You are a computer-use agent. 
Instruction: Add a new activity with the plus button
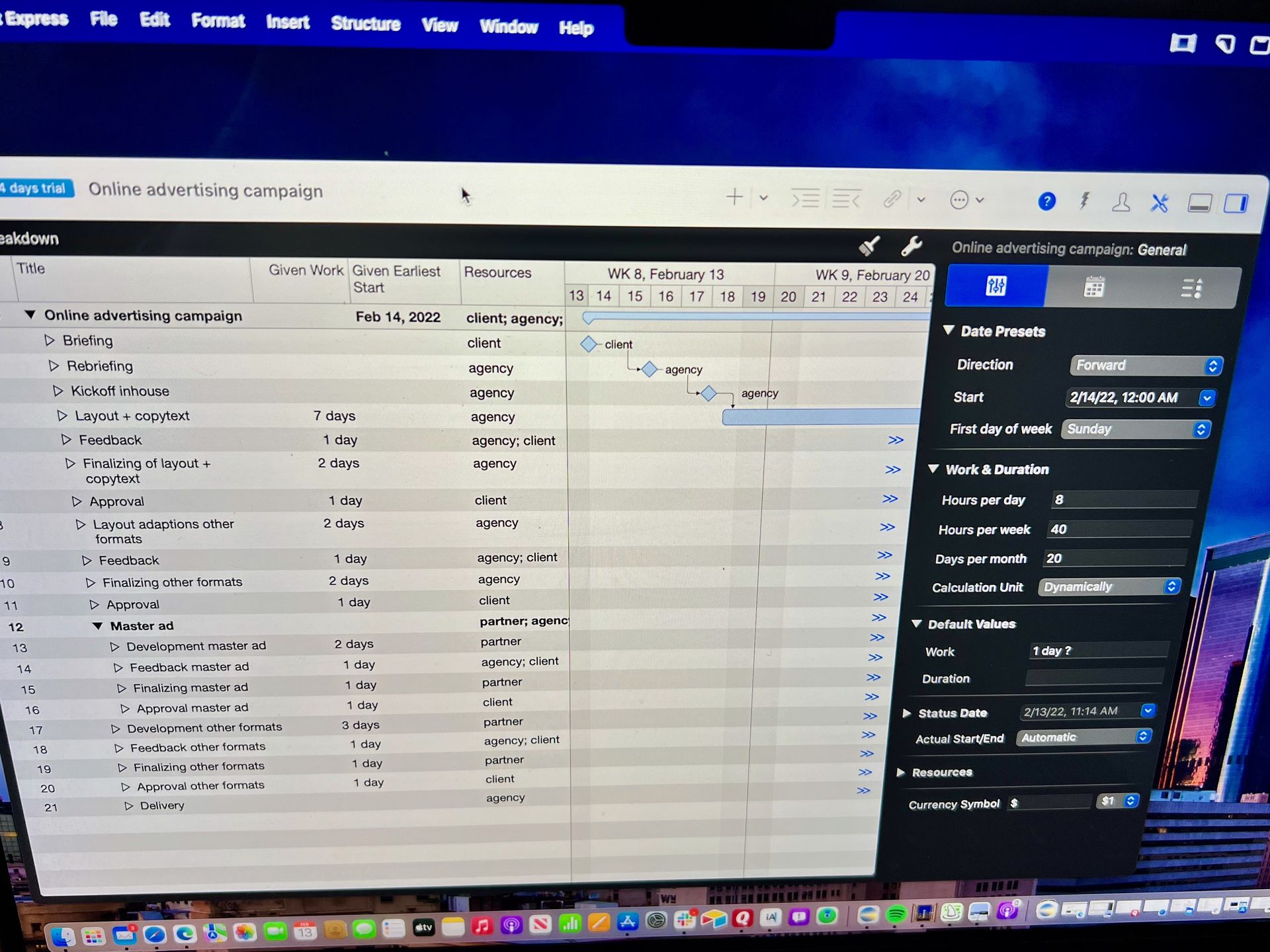click(734, 196)
